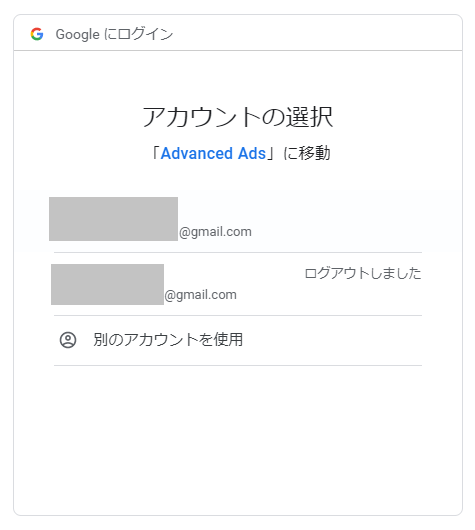475x530 pixels.
Task: Click the empty area below the account list
Action: pos(238,439)
